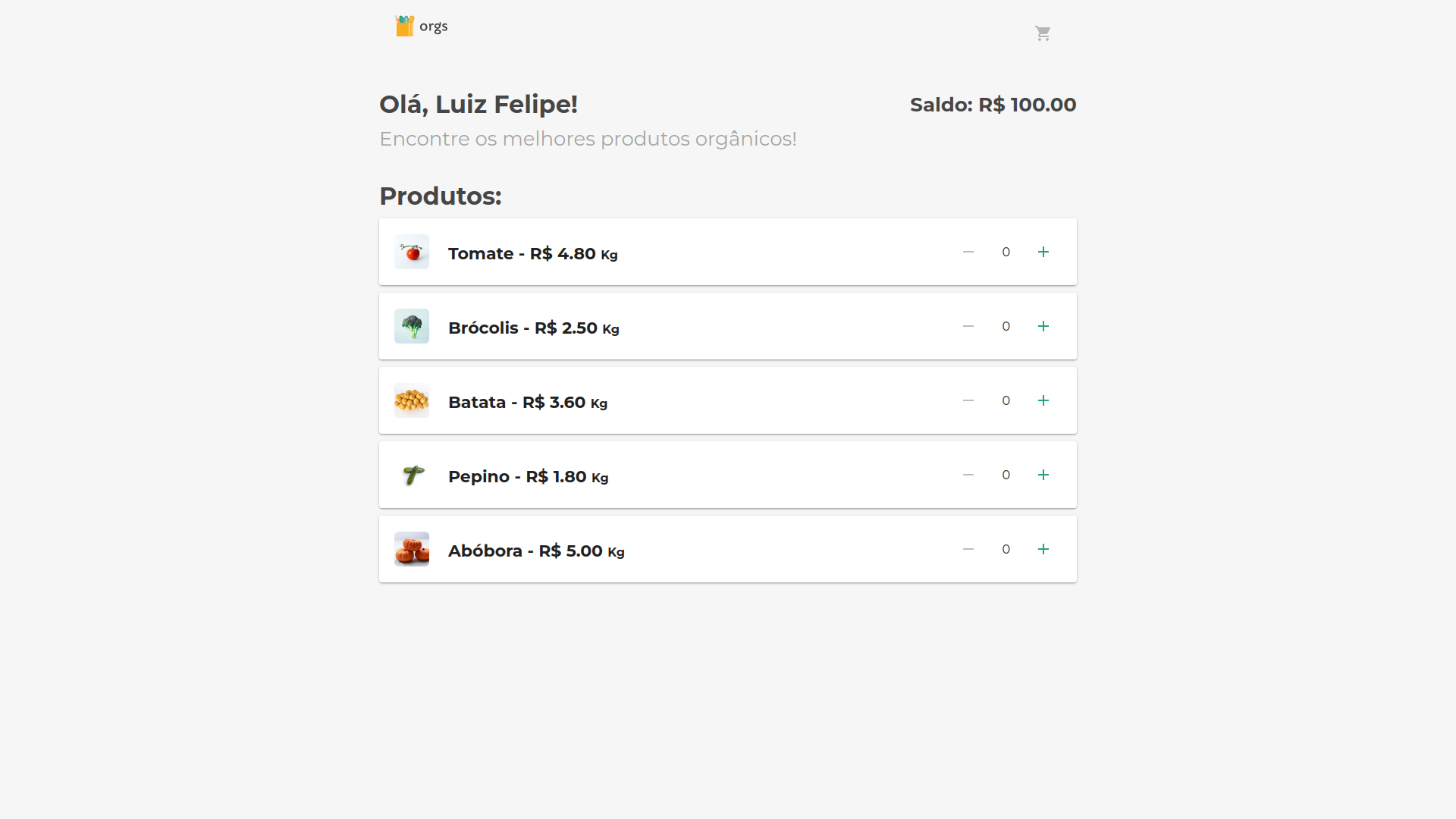The width and height of the screenshot is (1456, 819).
Task: Select the Abóbora product thumbnail
Action: 412,549
